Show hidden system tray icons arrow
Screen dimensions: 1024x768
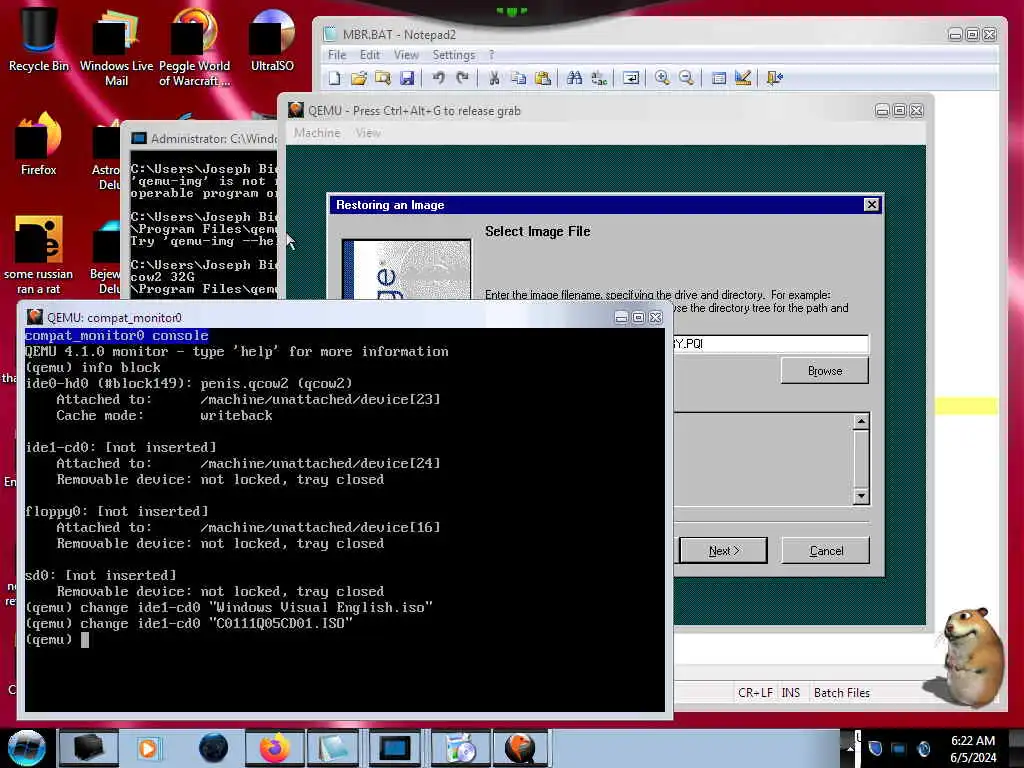click(850, 748)
